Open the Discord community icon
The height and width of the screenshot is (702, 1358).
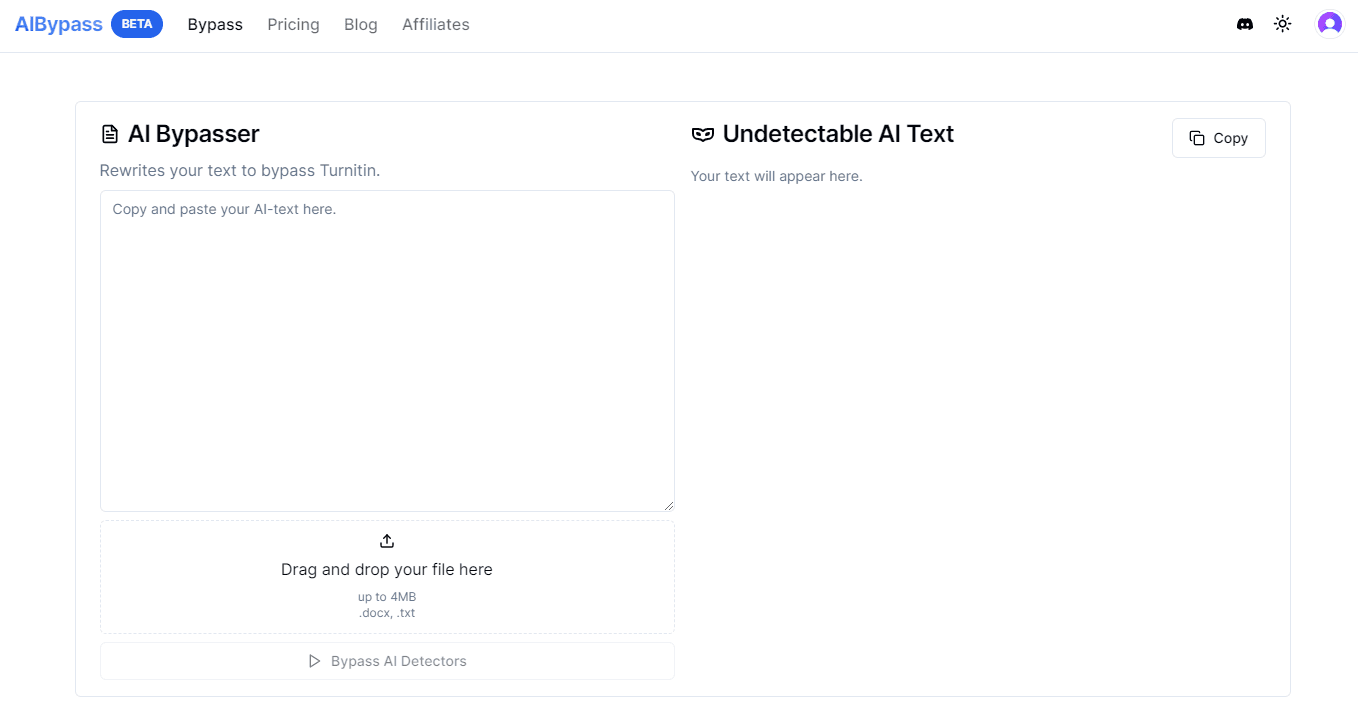[x=1245, y=24]
